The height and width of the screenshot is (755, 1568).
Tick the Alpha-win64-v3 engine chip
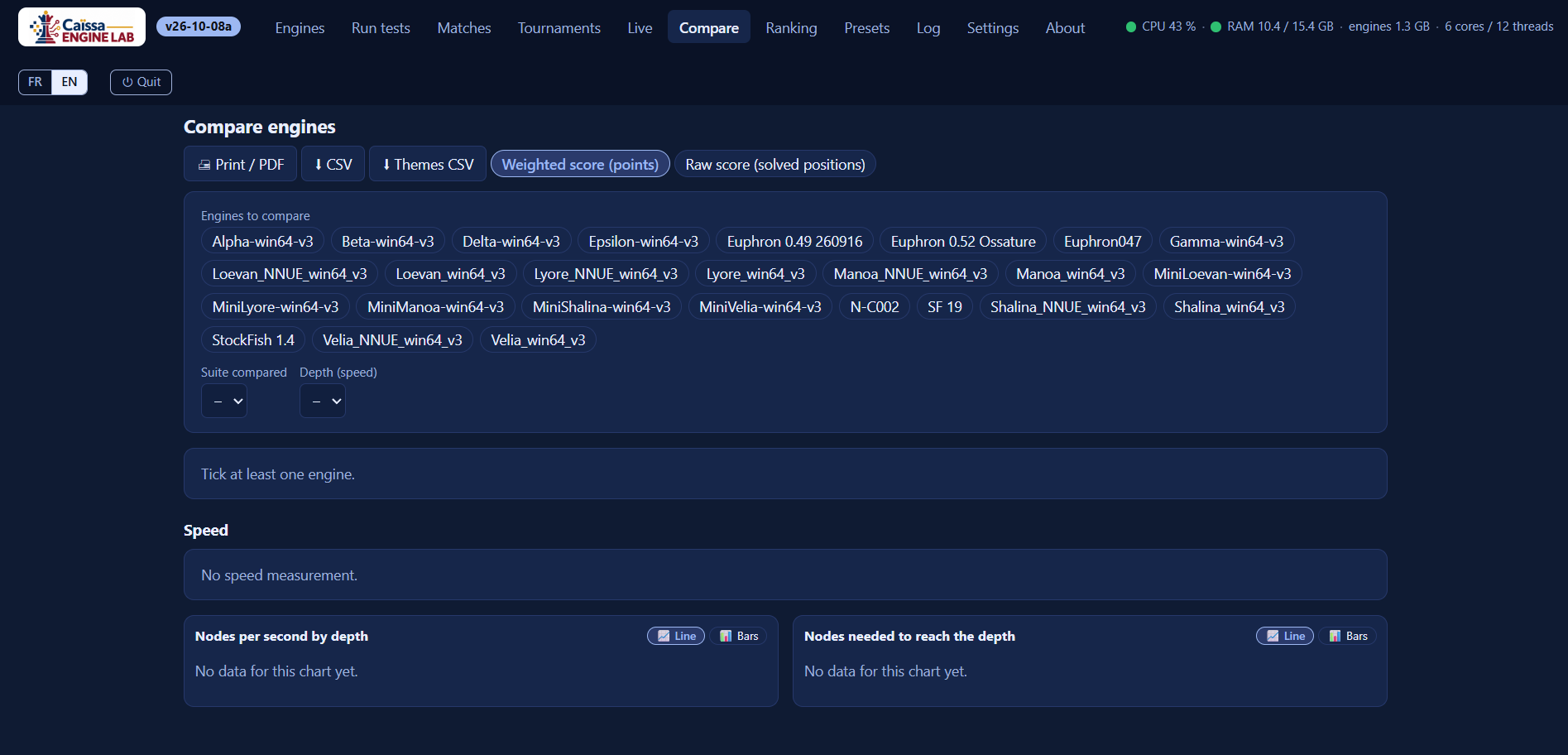pos(262,241)
